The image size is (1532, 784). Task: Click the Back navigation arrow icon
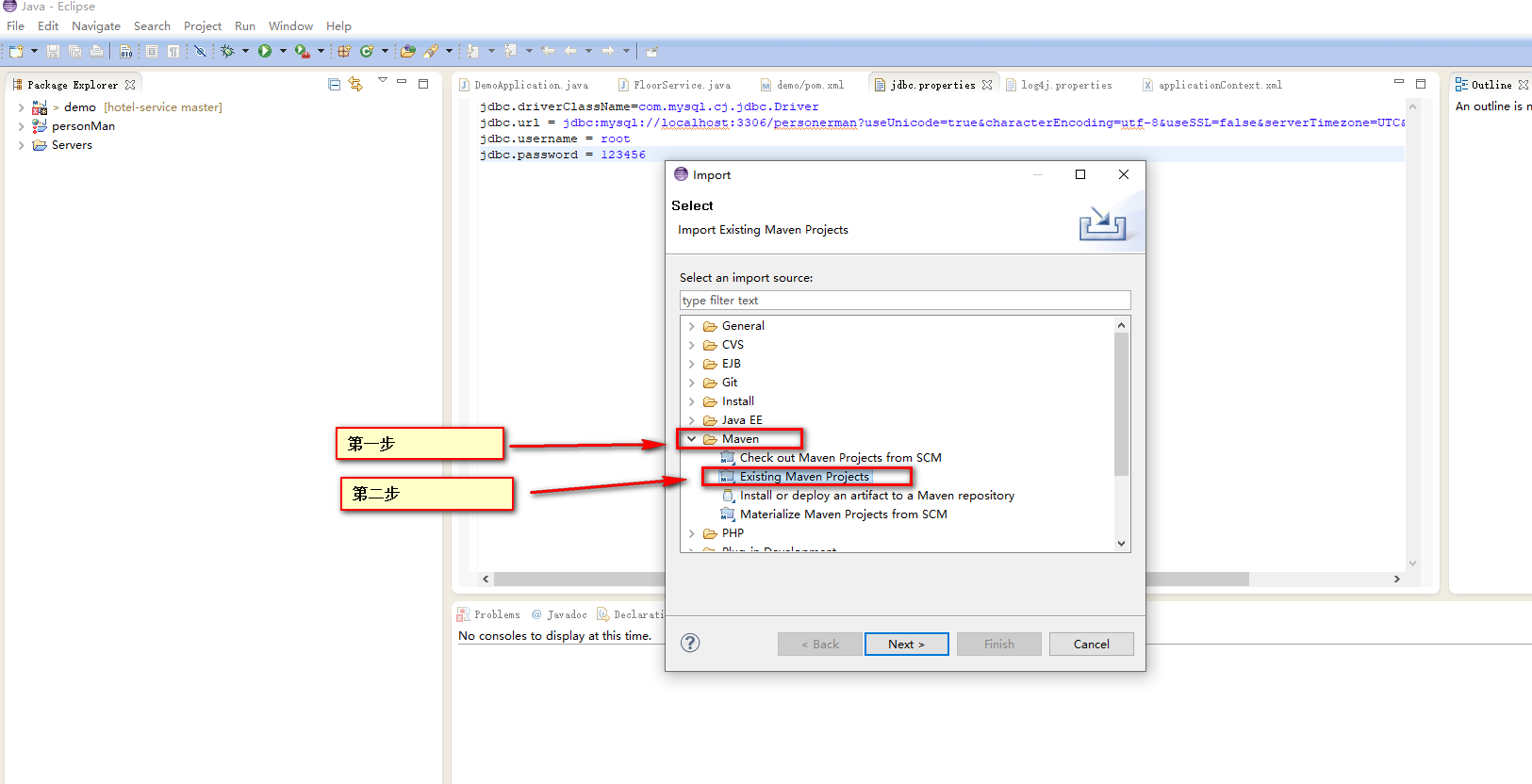tap(570, 51)
